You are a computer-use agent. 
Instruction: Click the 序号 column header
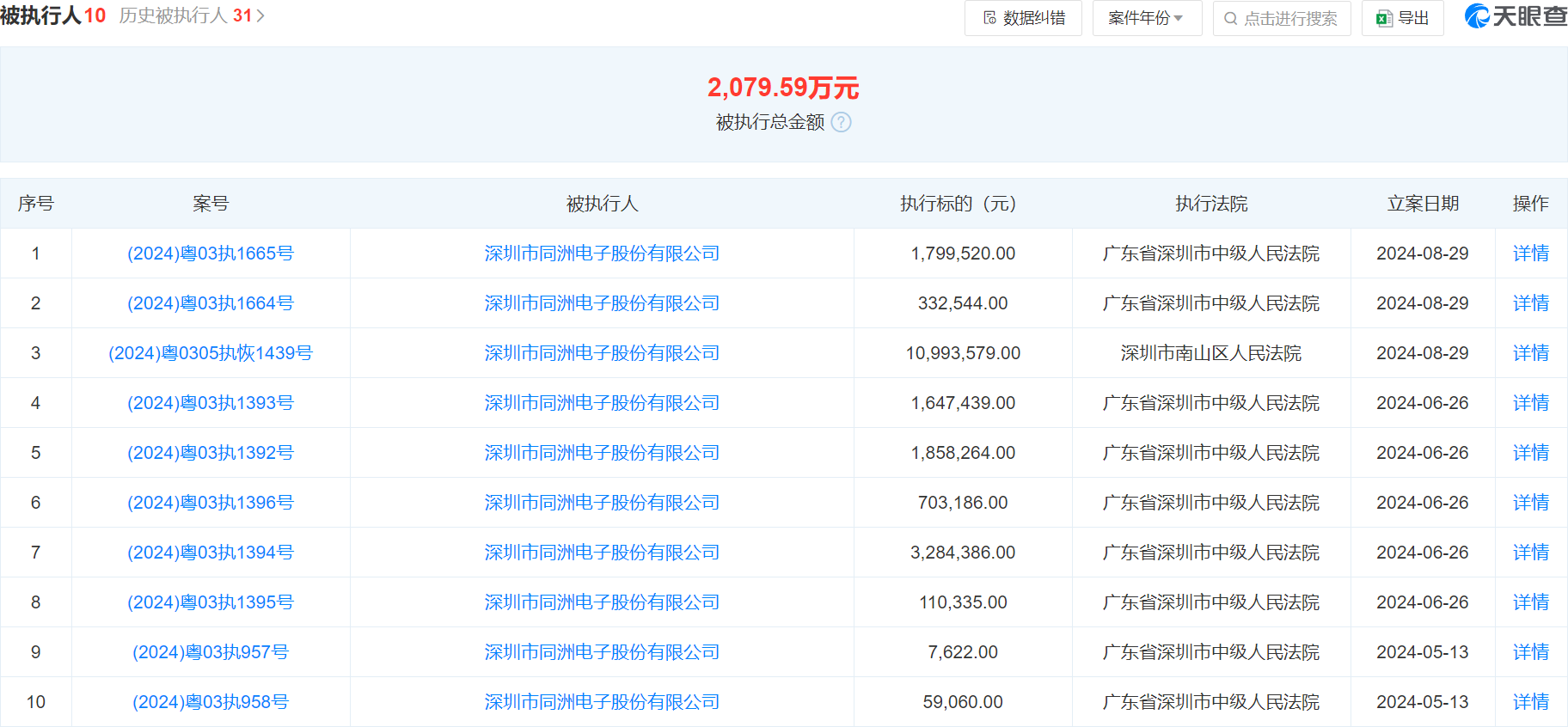coord(36,204)
